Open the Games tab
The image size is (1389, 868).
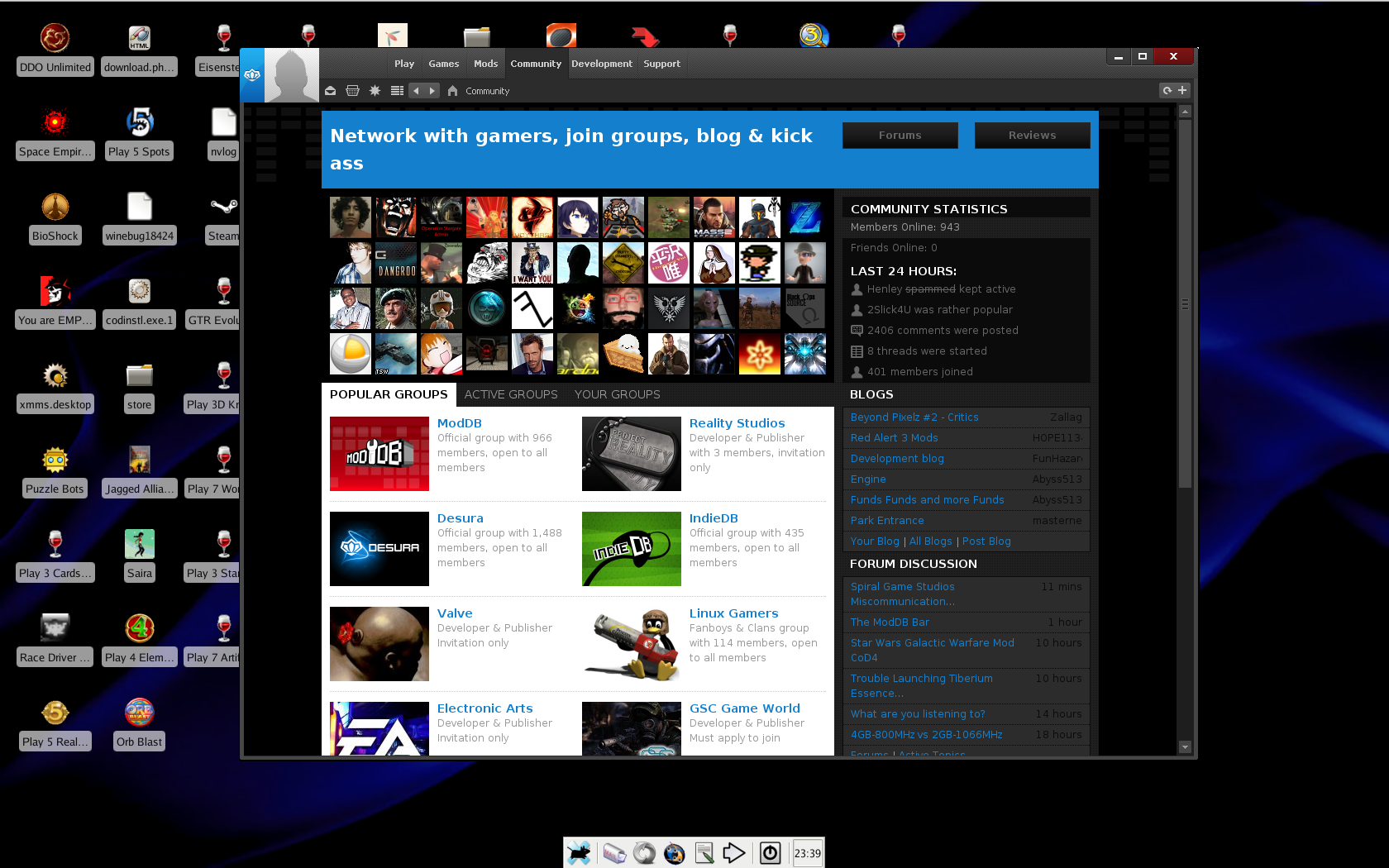pos(443,64)
